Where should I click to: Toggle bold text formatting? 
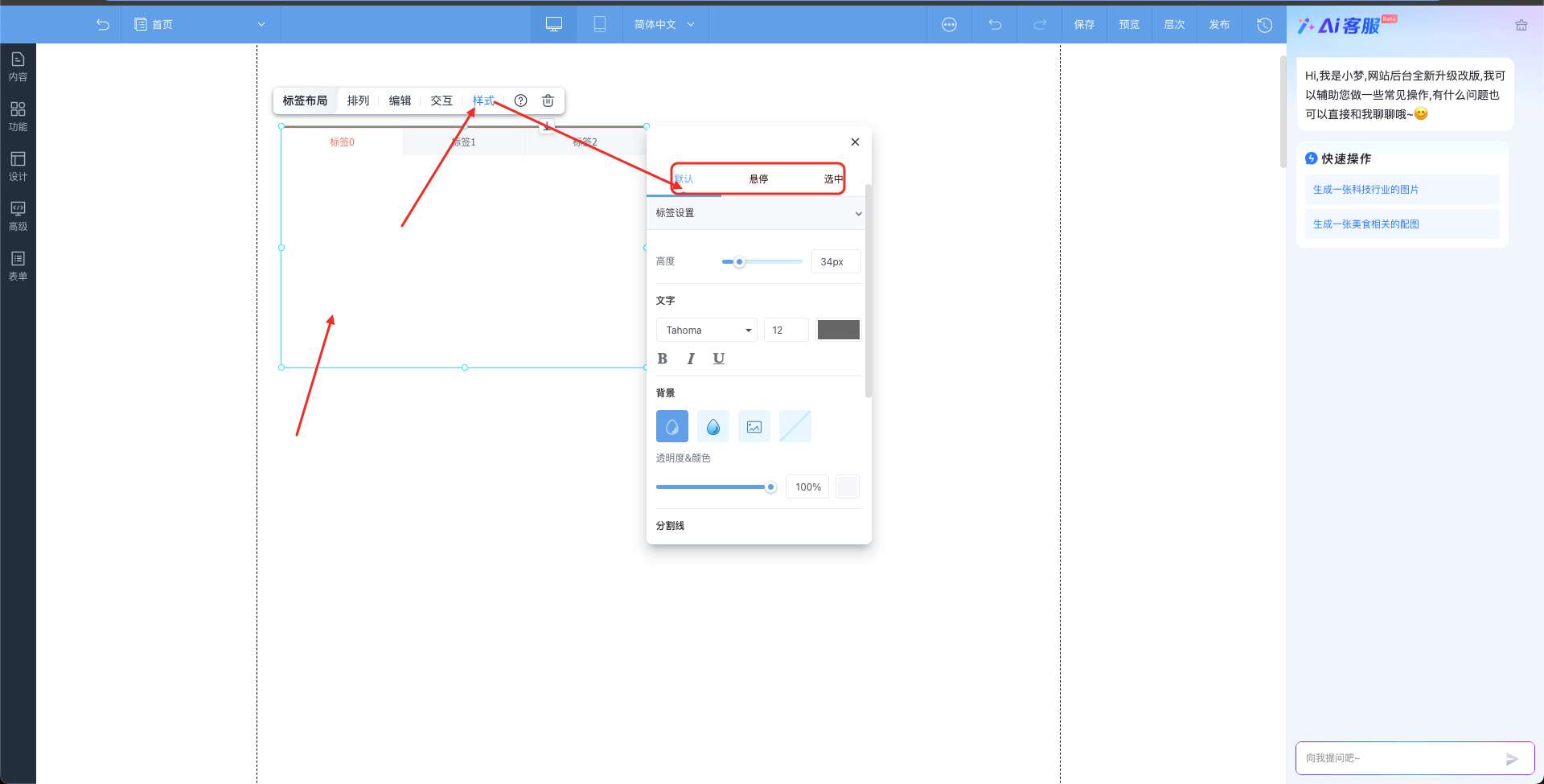pos(663,359)
